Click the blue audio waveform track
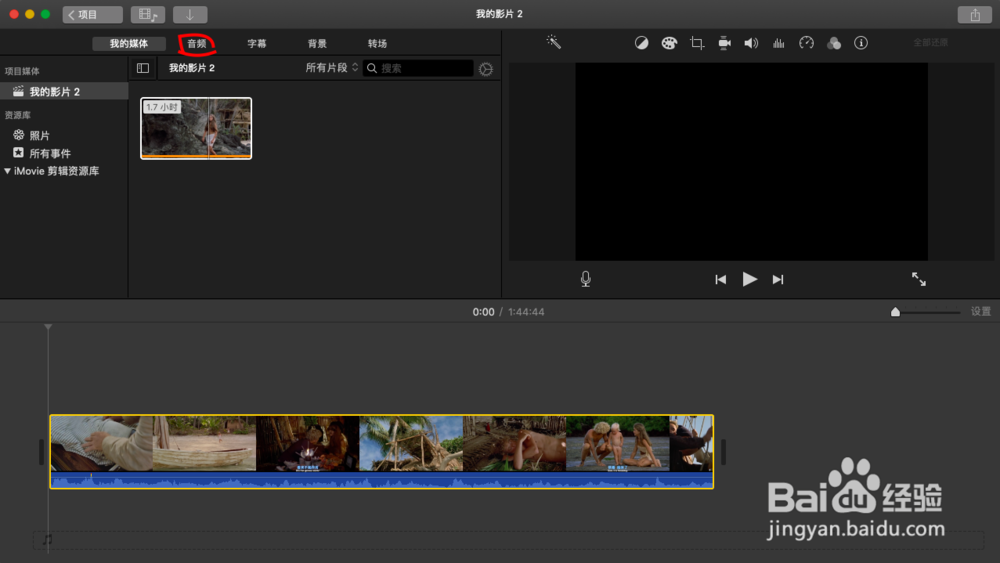1000x563 pixels. pos(381,481)
